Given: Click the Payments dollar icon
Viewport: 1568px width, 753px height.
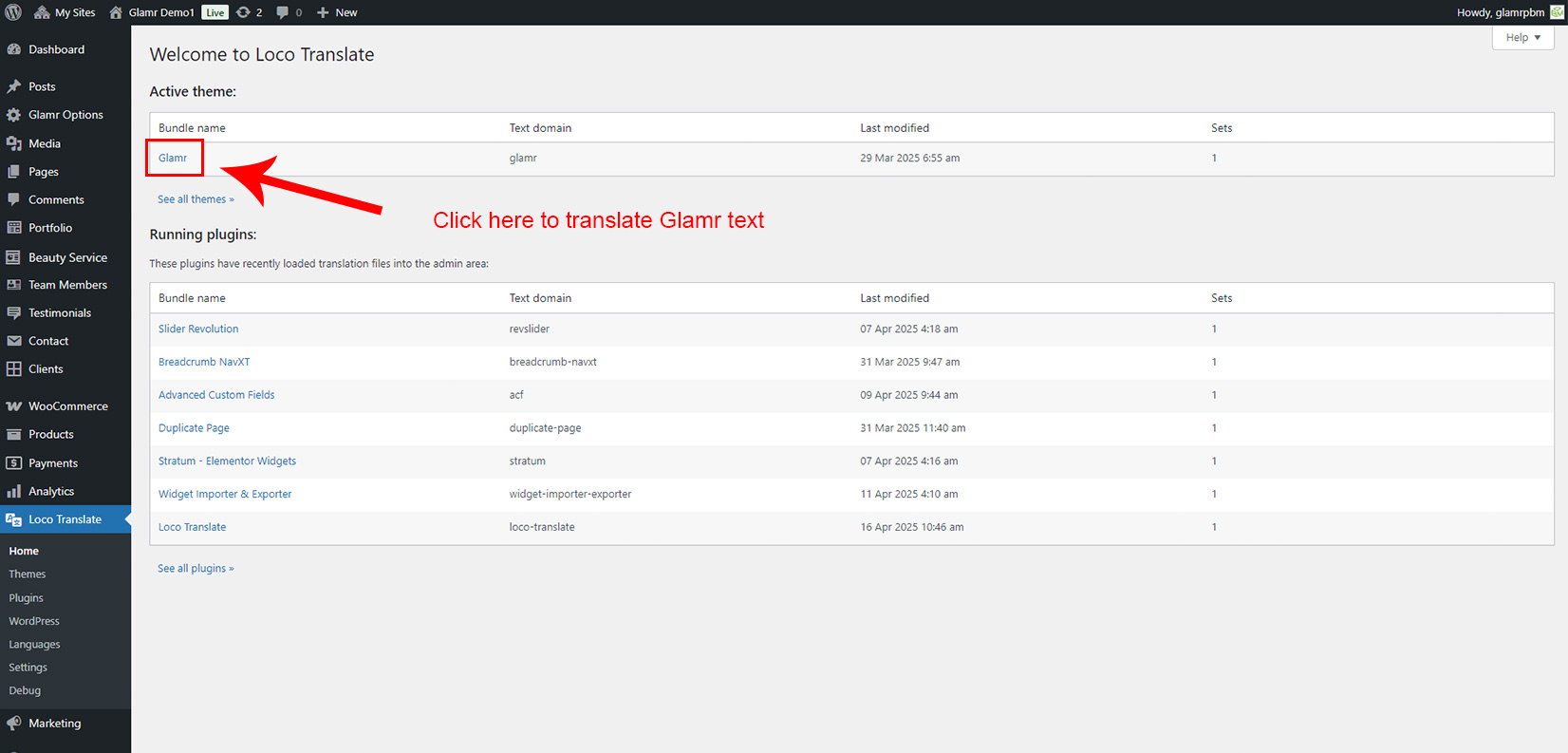Looking at the screenshot, I should [14, 463].
